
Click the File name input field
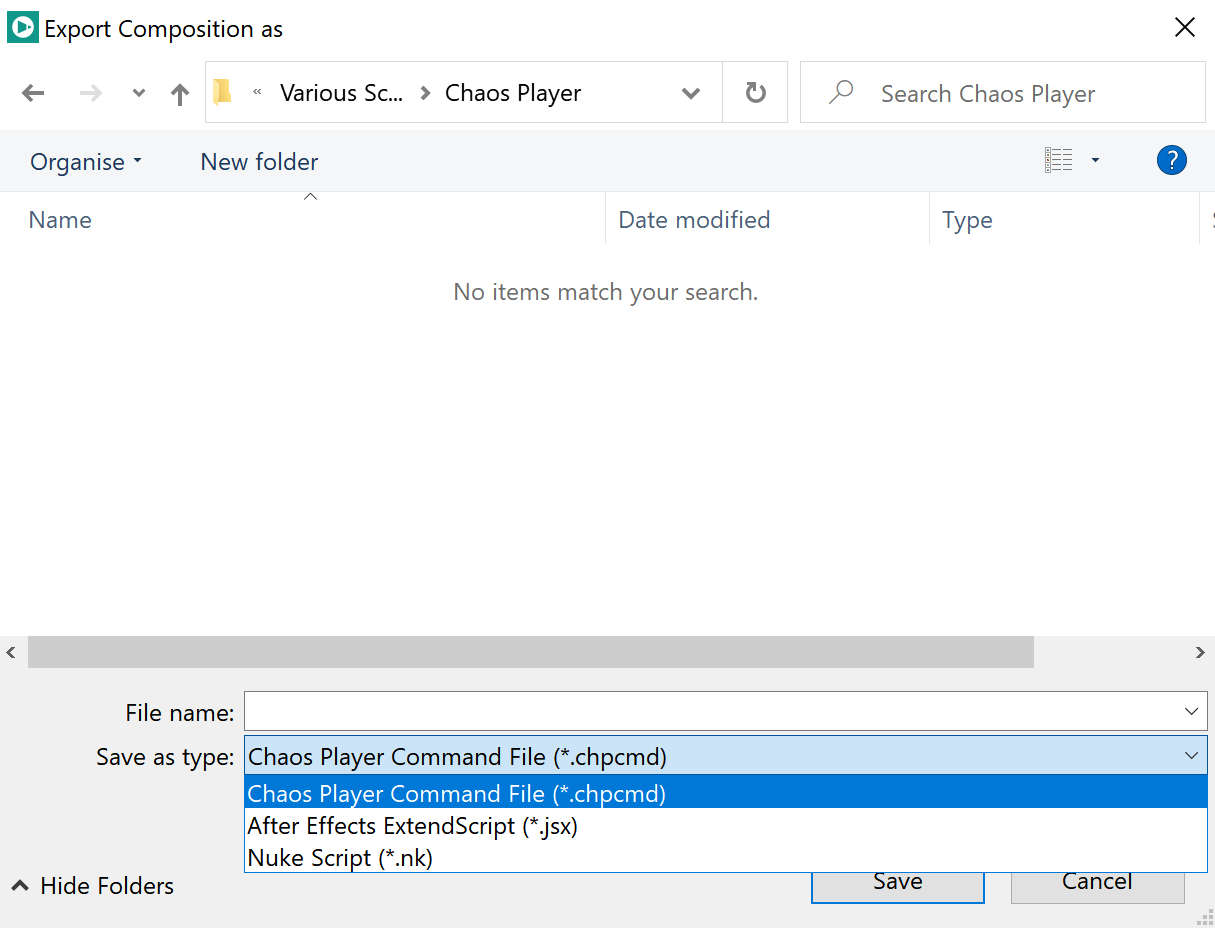(x=712, y=712)
